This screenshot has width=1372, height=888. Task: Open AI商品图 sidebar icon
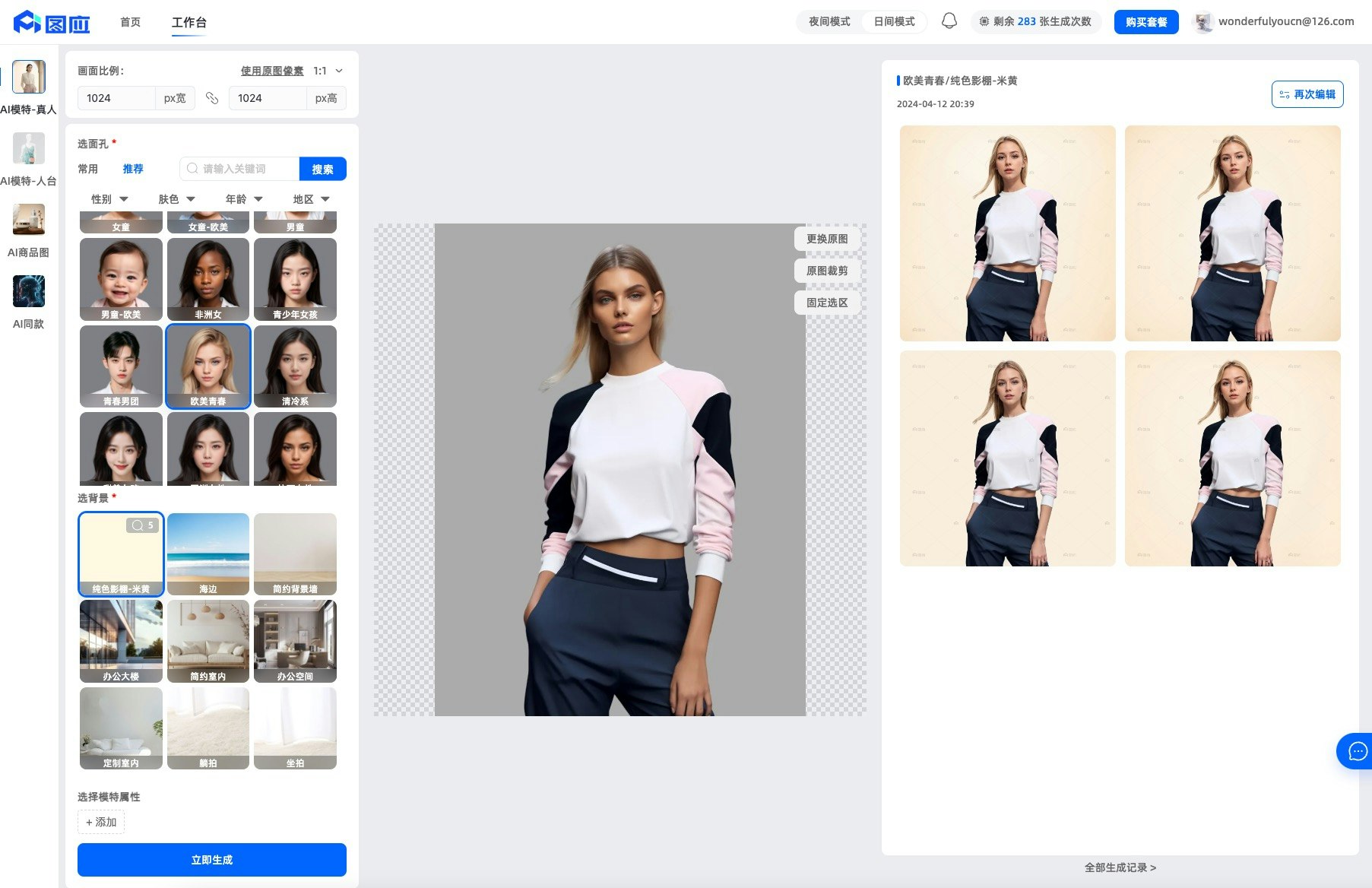29,220
